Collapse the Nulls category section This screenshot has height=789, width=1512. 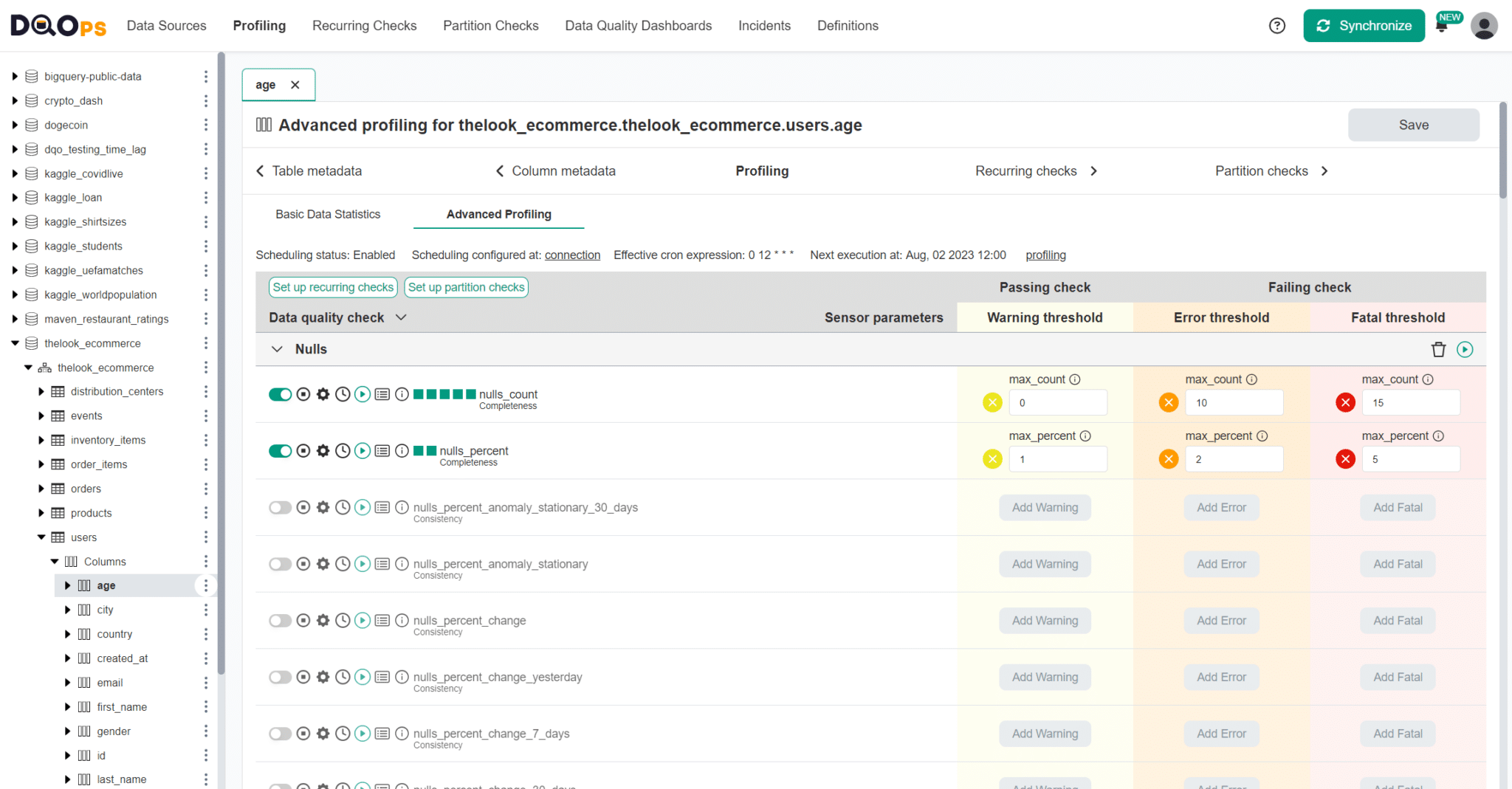[x=277, y=349]
